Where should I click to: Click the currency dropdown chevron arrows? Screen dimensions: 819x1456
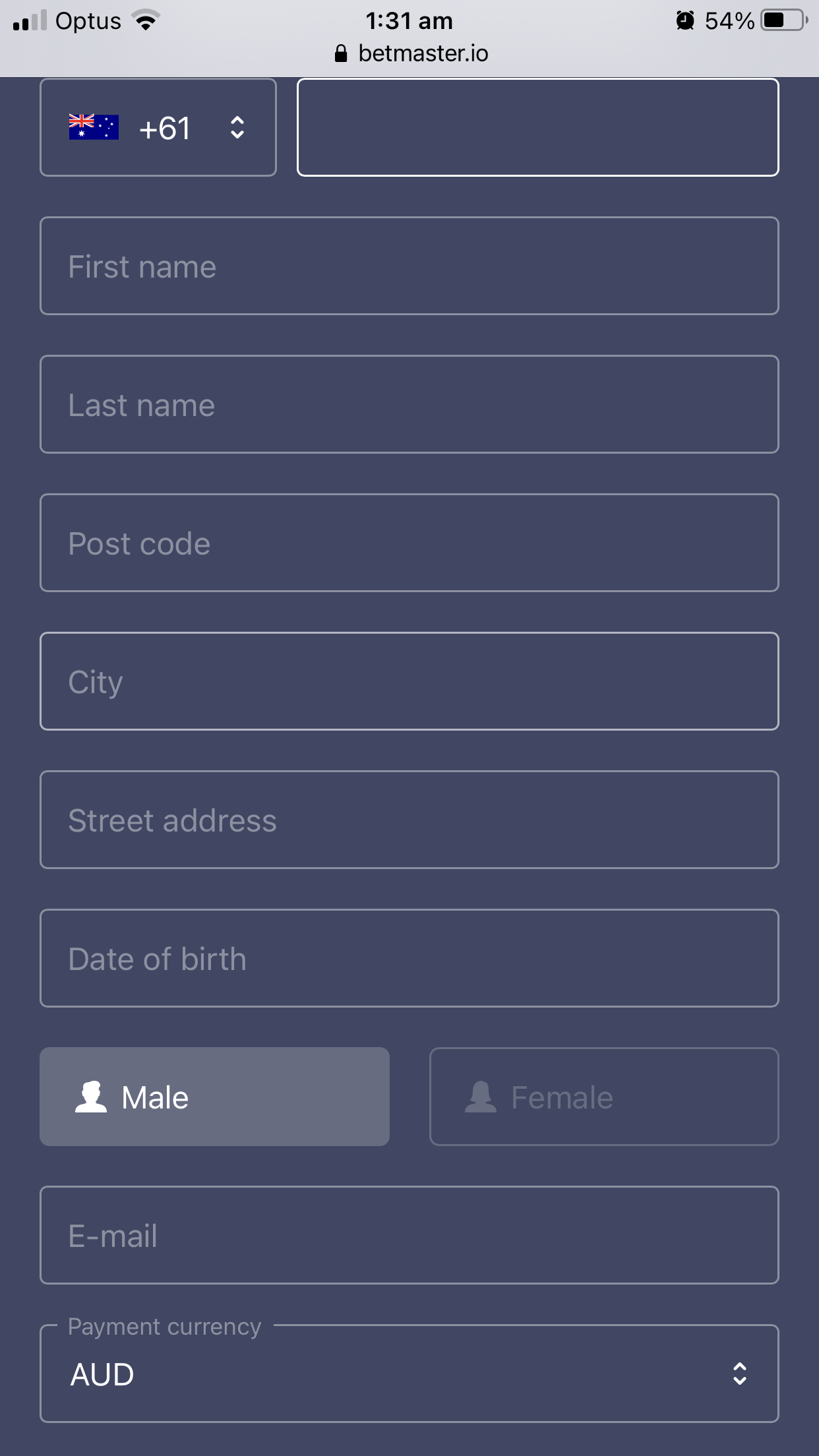coord(740,1374)
